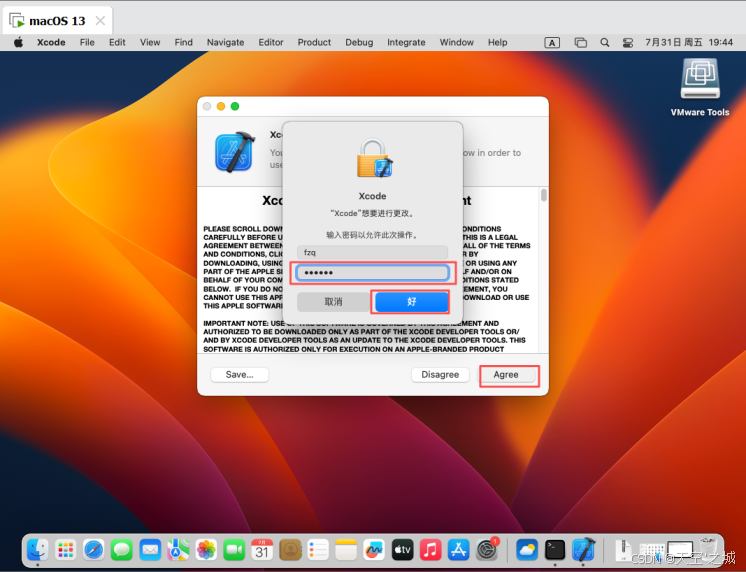Viewport: 746px width, 572px height.
Task: Open Reminders app in dock
Action: (318, 550)
